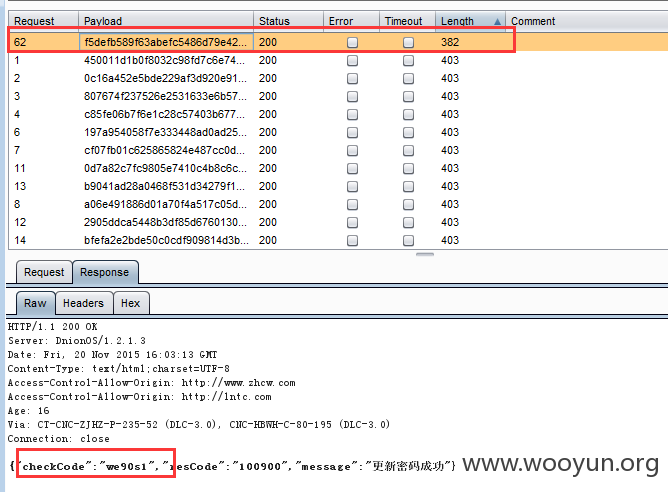Select payload 450011d1b0f8032c98fd7c6e74...
Viewport: 668px width, 492px height.
point(164,60)
